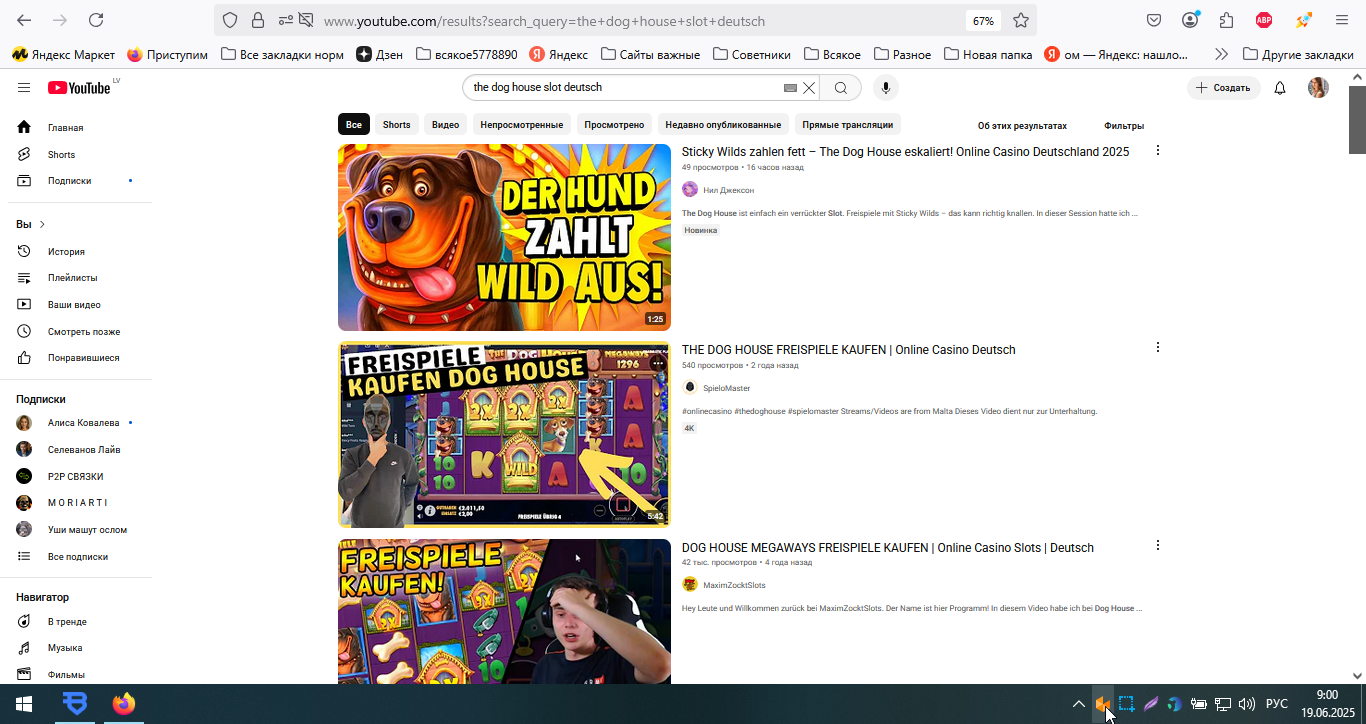Focus the YouTube search input field

625,88
